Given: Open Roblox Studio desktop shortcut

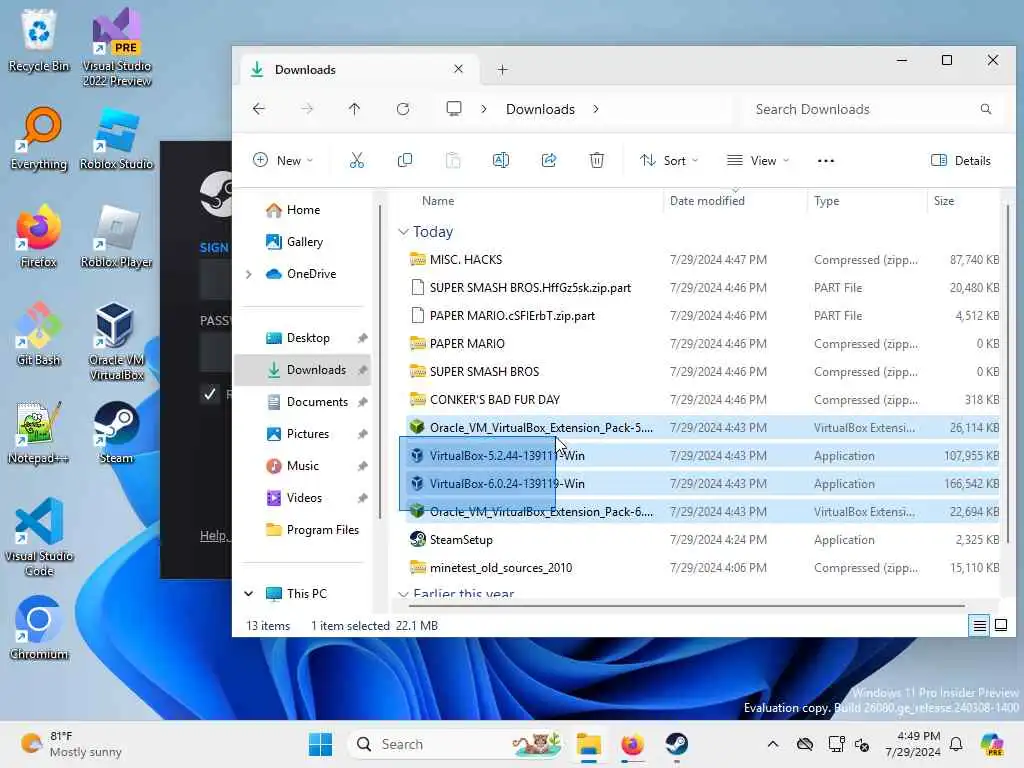Looking at the screenshot, I should coord(116,138).
